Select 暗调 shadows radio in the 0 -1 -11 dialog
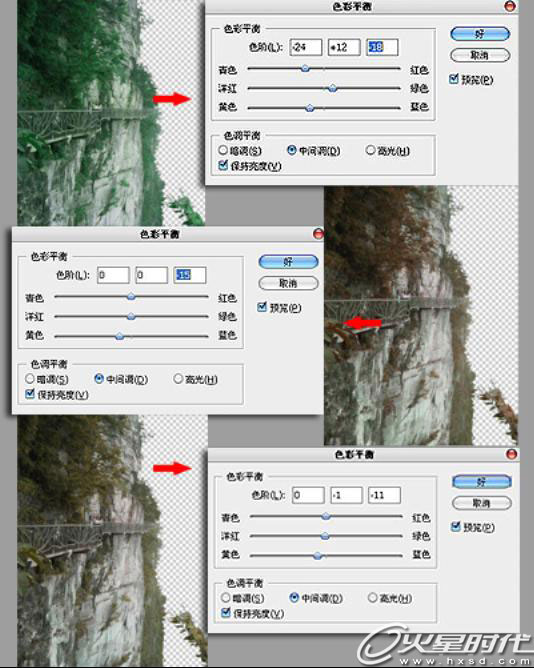The image size is (534, 668). [225, 598]
